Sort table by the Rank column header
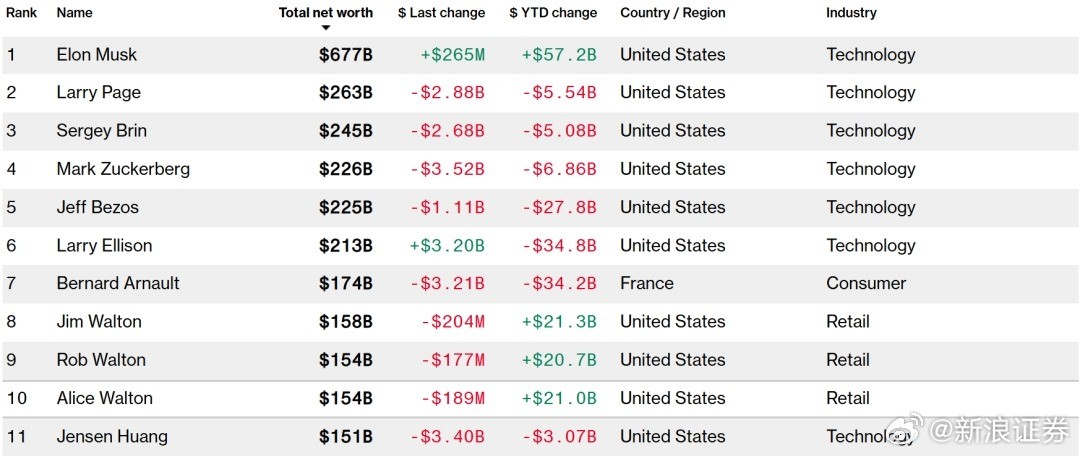The image size is (1080, 456). pyautogui.click(x=21, y=13)
